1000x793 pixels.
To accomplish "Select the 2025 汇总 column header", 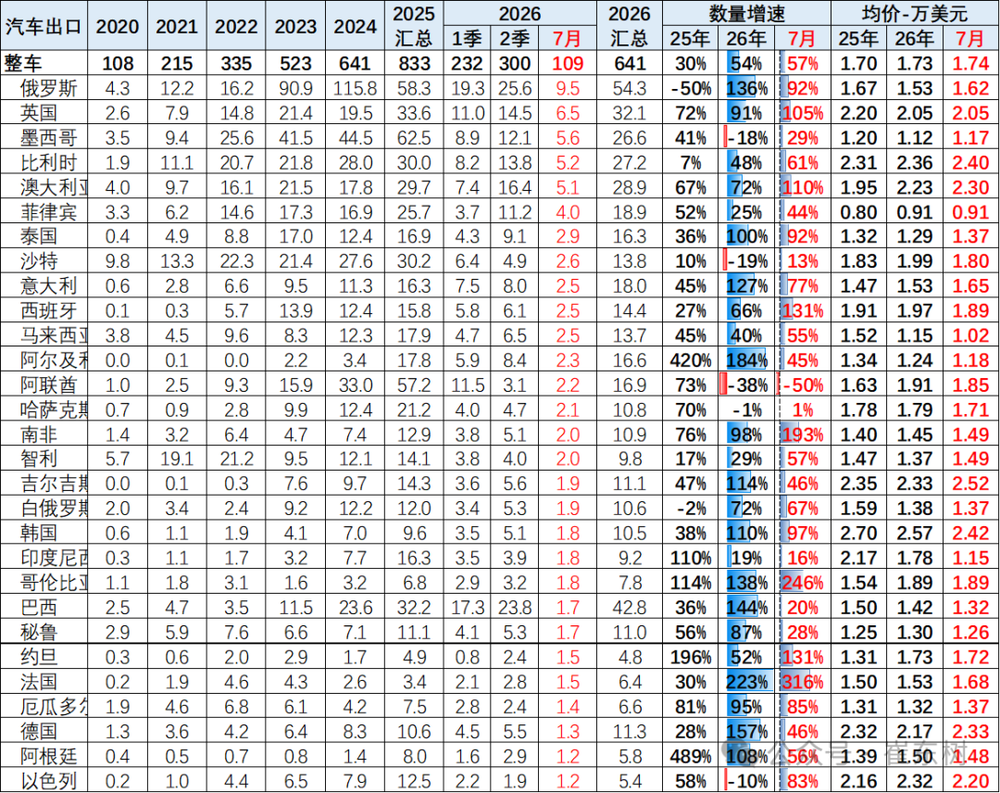I will tap(414, 26).
